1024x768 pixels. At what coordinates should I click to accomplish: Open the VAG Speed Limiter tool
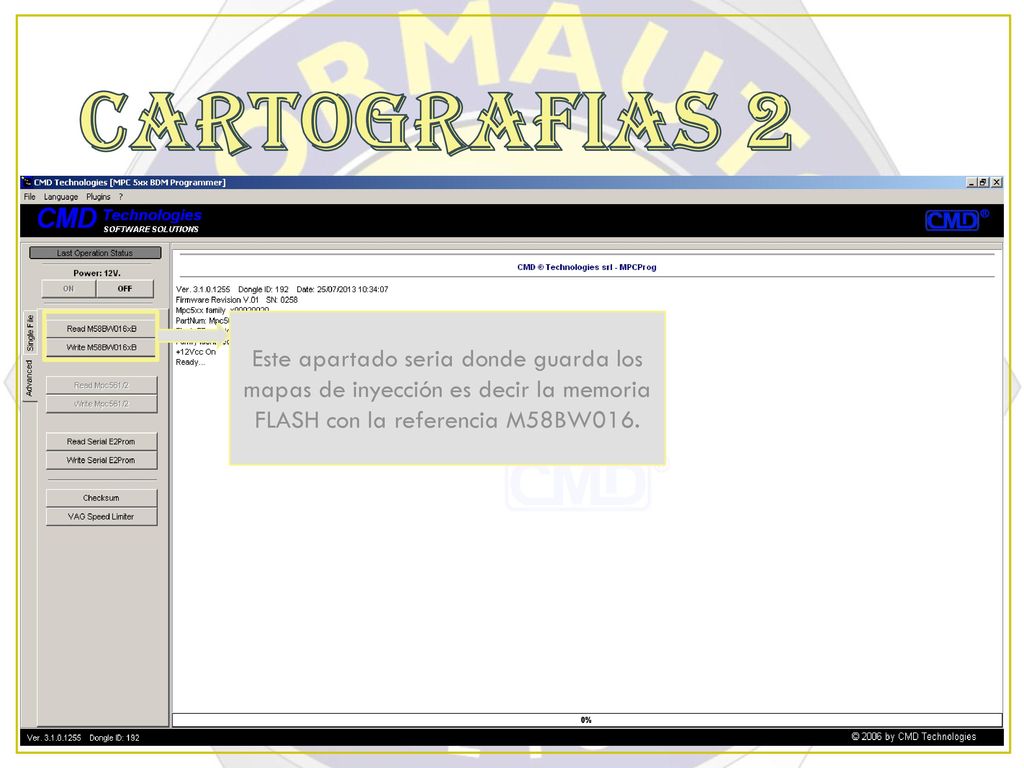click(101, 517)
